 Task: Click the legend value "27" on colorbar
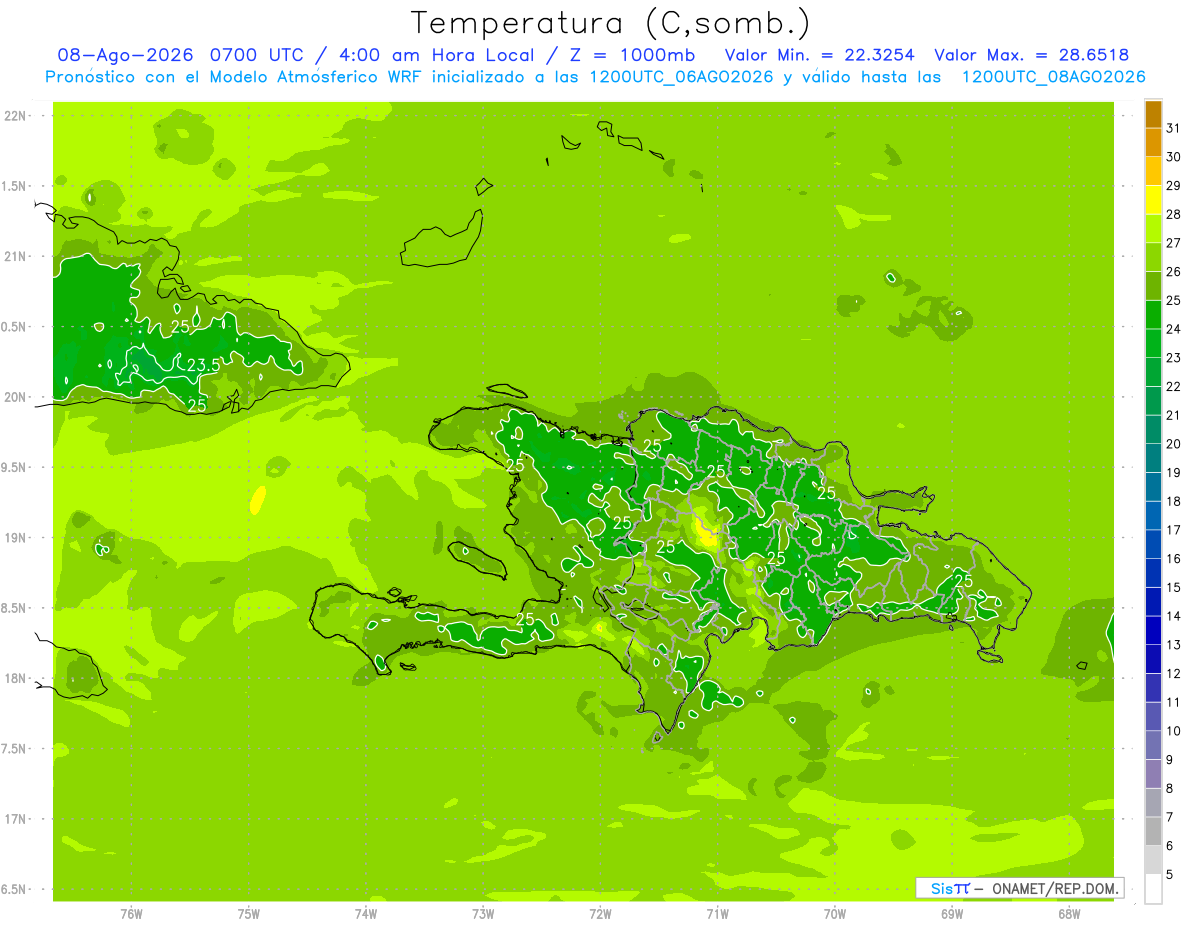[1173, 243]
